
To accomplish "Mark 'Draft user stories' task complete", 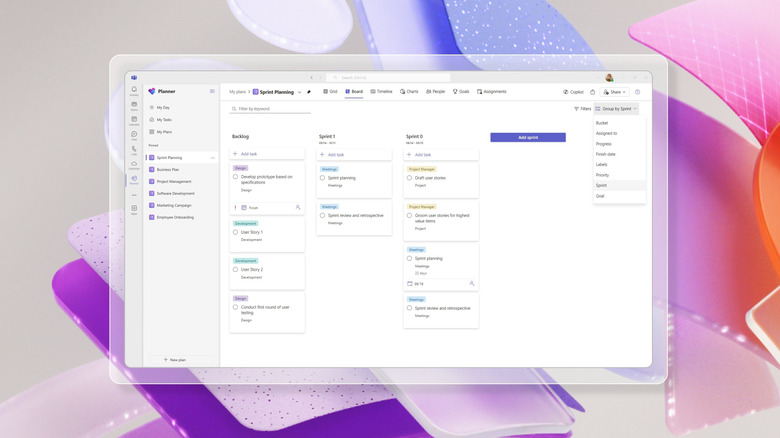I will click(410, 178).
